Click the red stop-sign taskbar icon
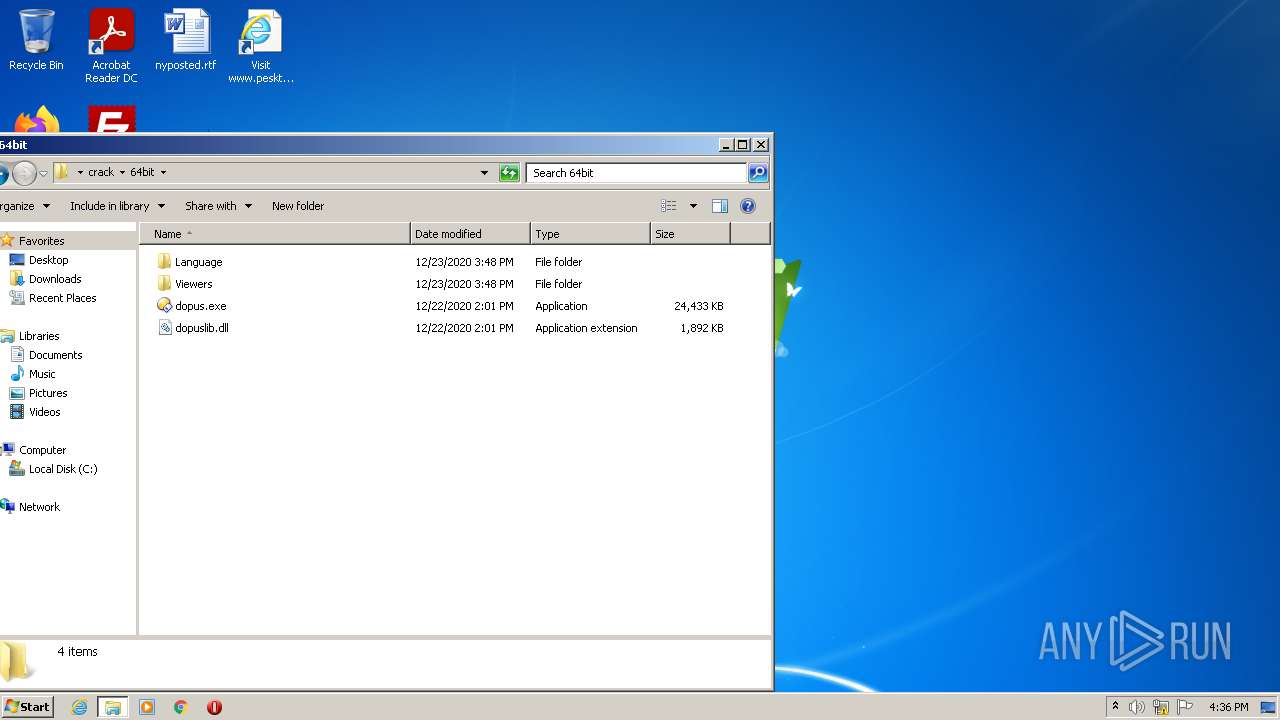Image resolution: width=1280 pixels, height=720 pixels. tap(214, 707)
